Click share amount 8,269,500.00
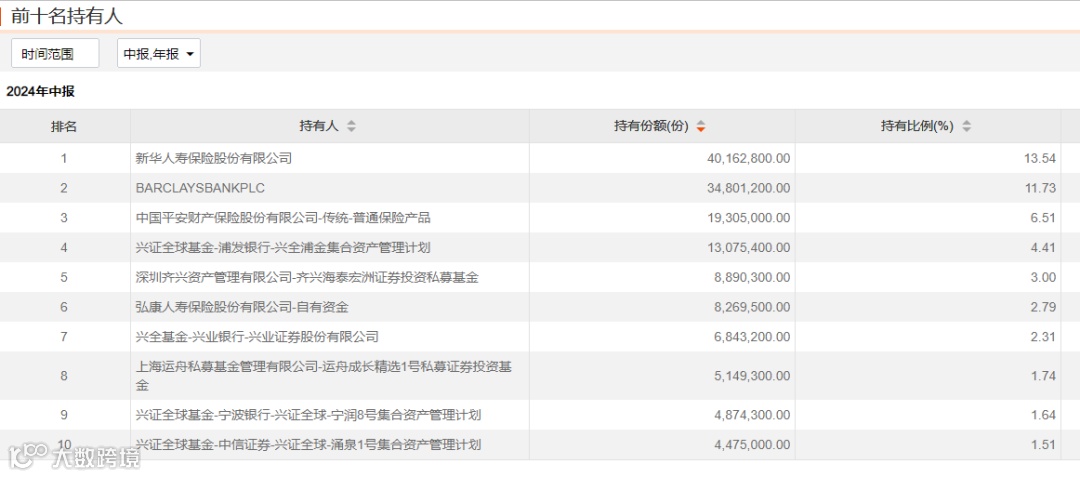 pos(752,307)
